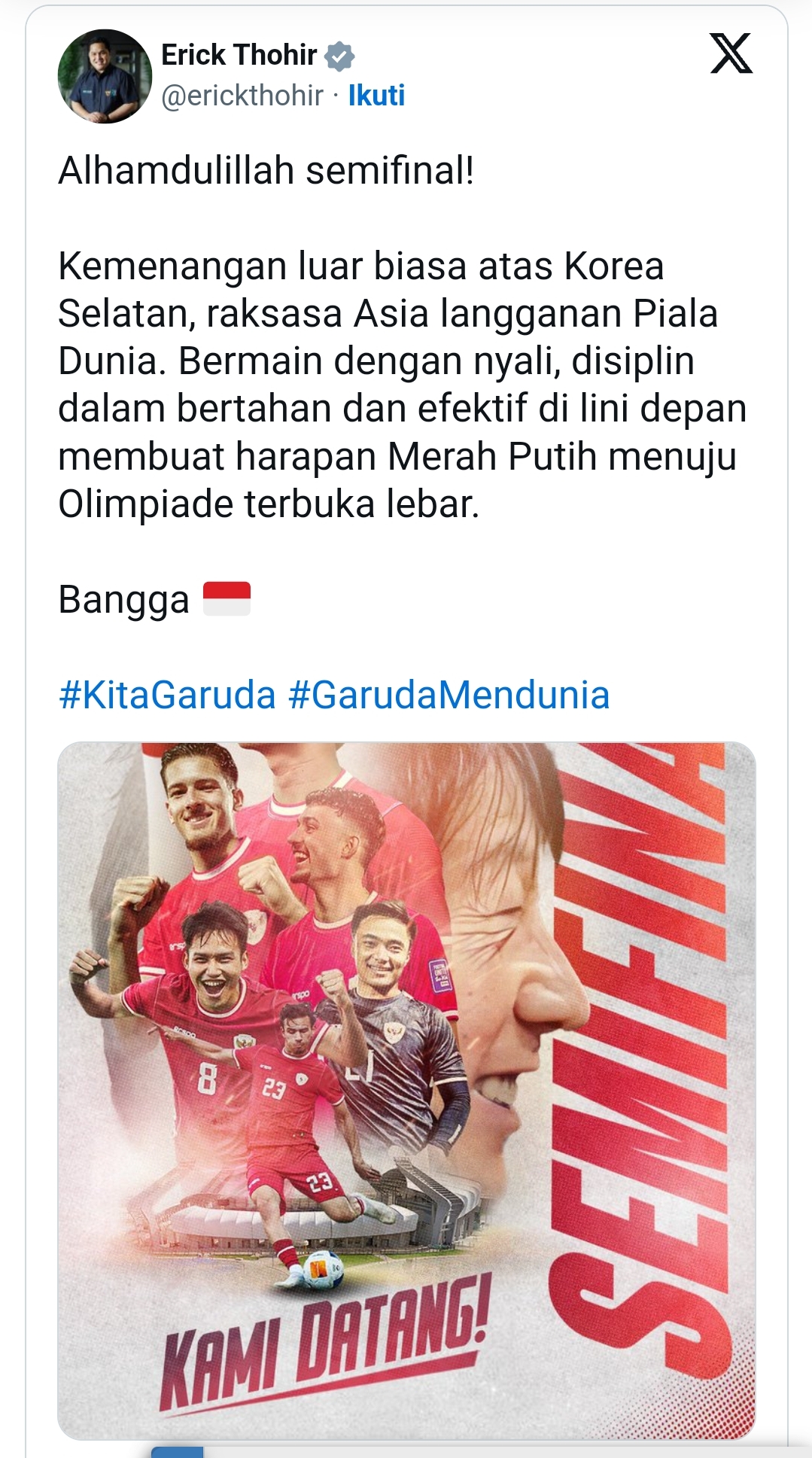Viewport: 812px width, 1458px height.
Task: Click the Erick Thohir display name
Action: click(239, 55)
